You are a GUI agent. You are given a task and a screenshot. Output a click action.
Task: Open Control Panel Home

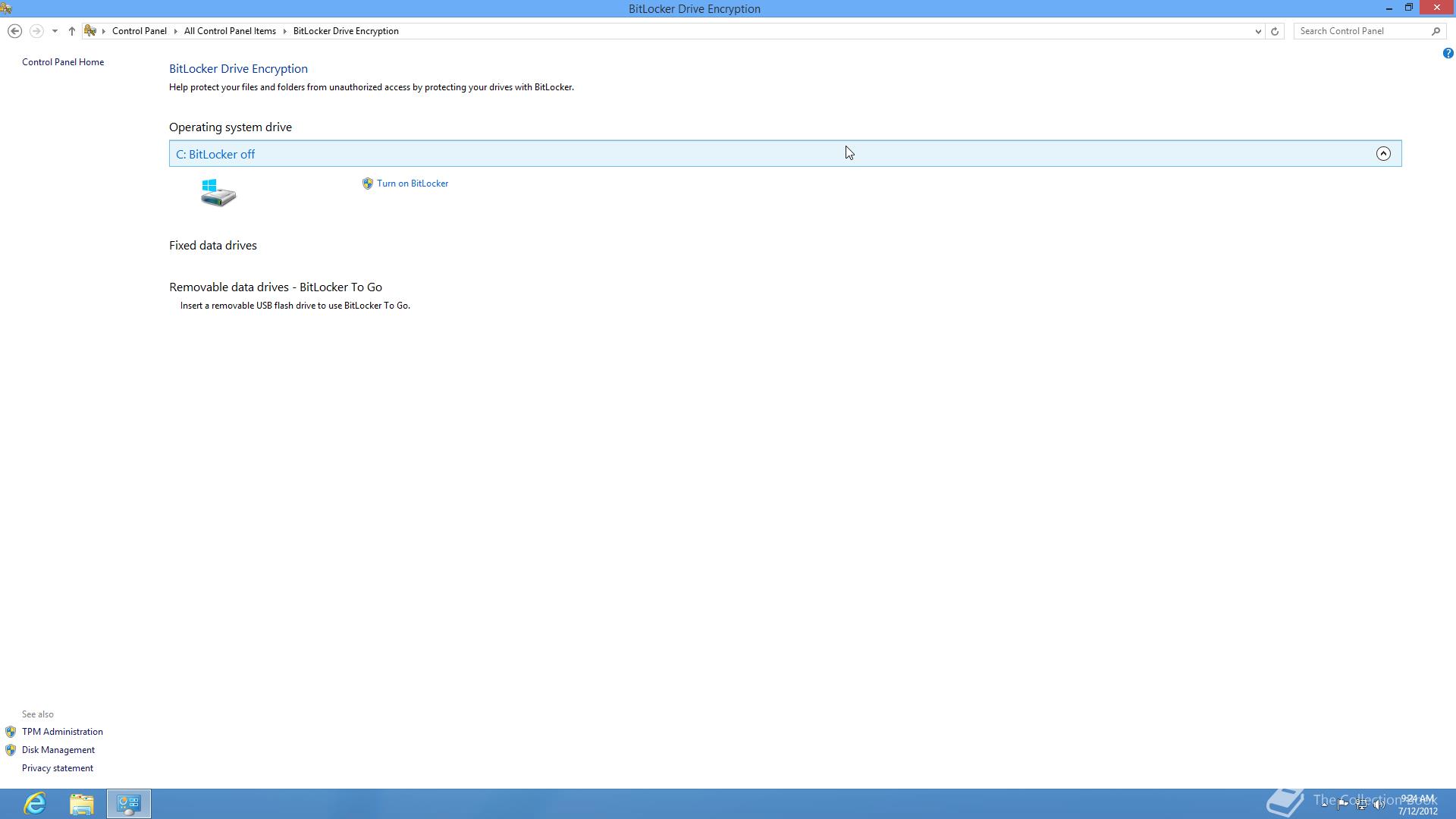click(x=63, y=62)
